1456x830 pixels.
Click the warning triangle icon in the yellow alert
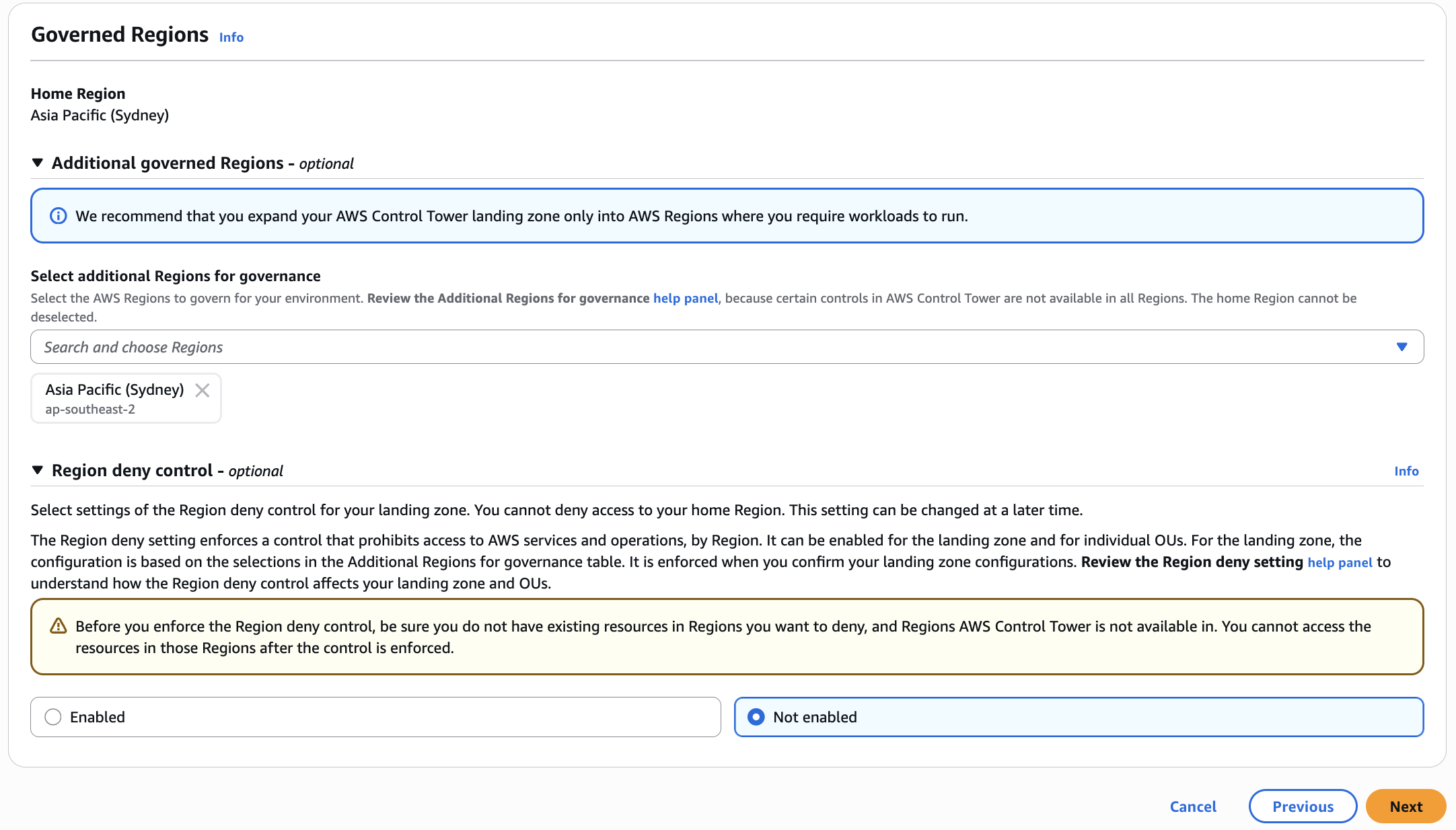pyautogui.click(x=59, y=626)
